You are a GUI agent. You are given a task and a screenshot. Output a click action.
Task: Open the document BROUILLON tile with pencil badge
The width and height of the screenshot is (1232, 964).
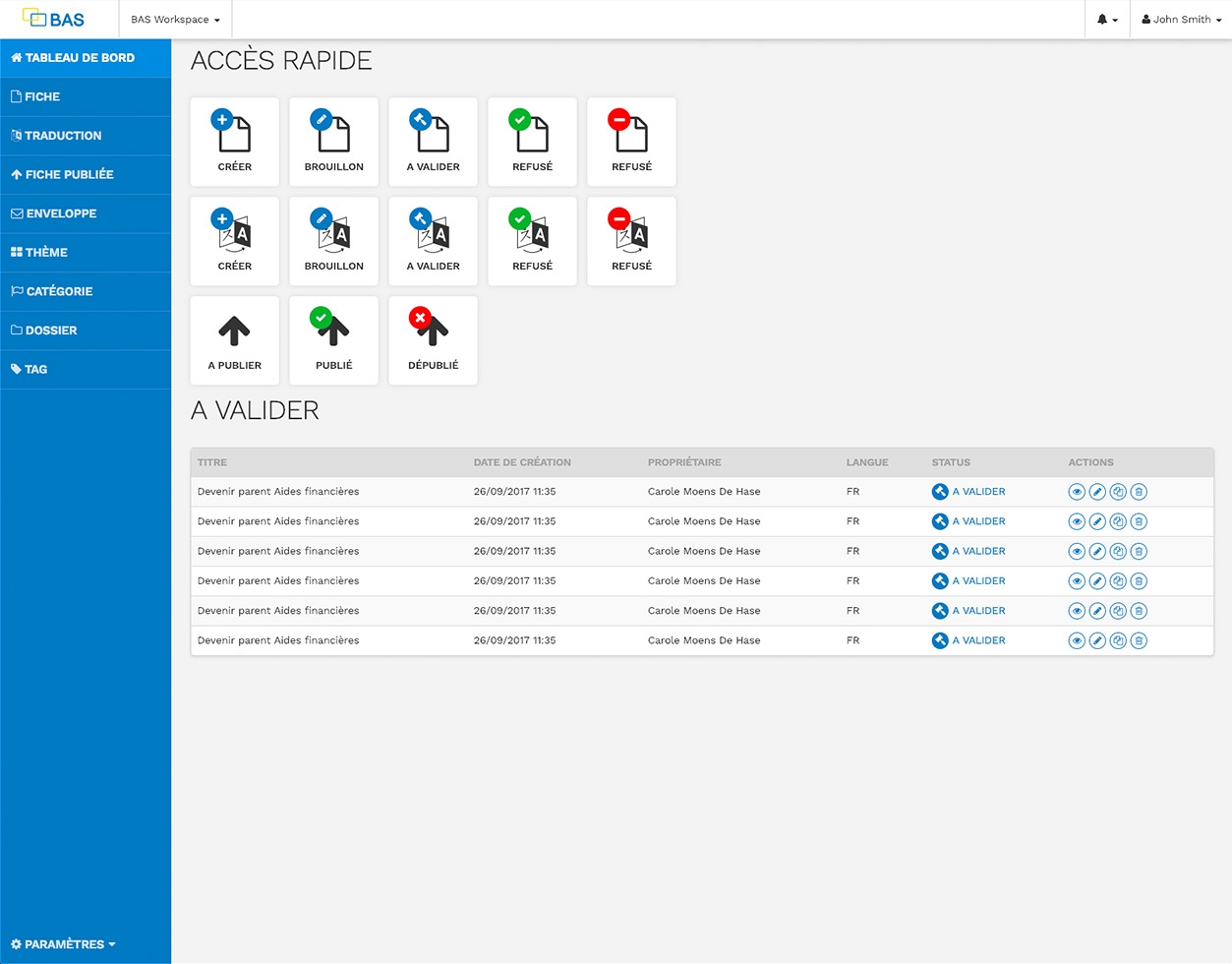tap(333, 142)
